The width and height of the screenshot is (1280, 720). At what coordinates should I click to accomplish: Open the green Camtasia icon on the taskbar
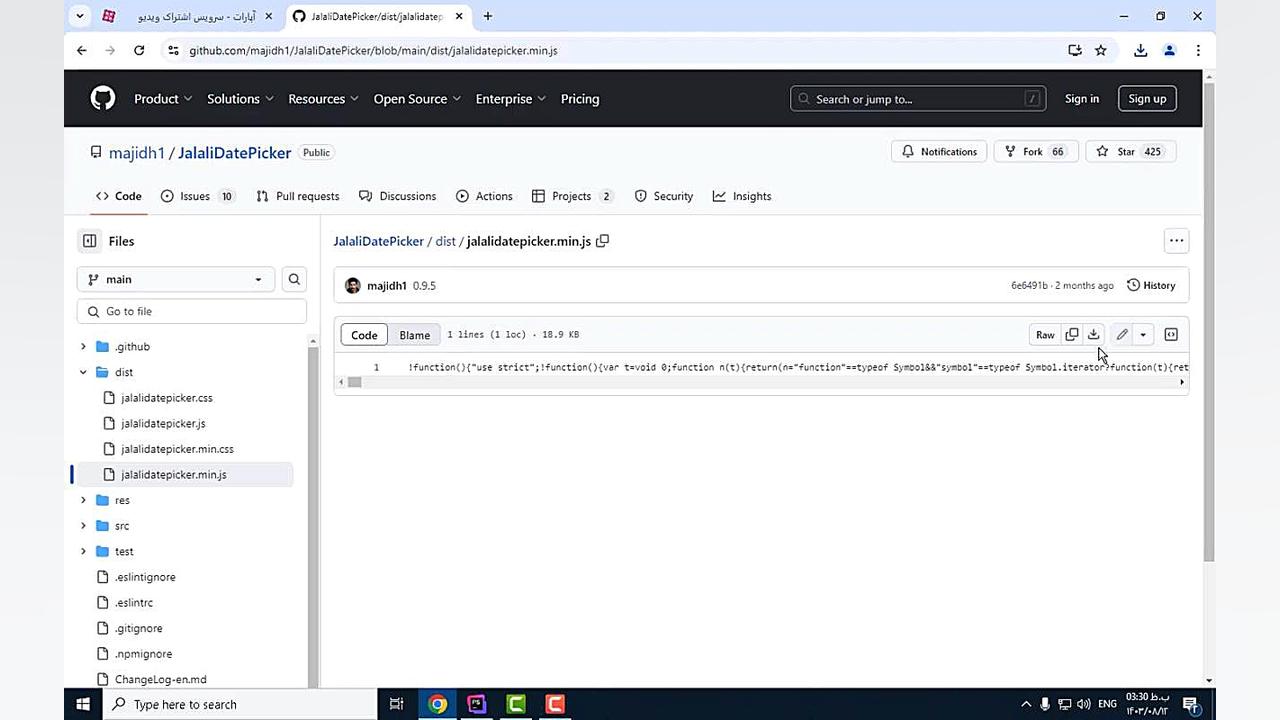[516, 704]
